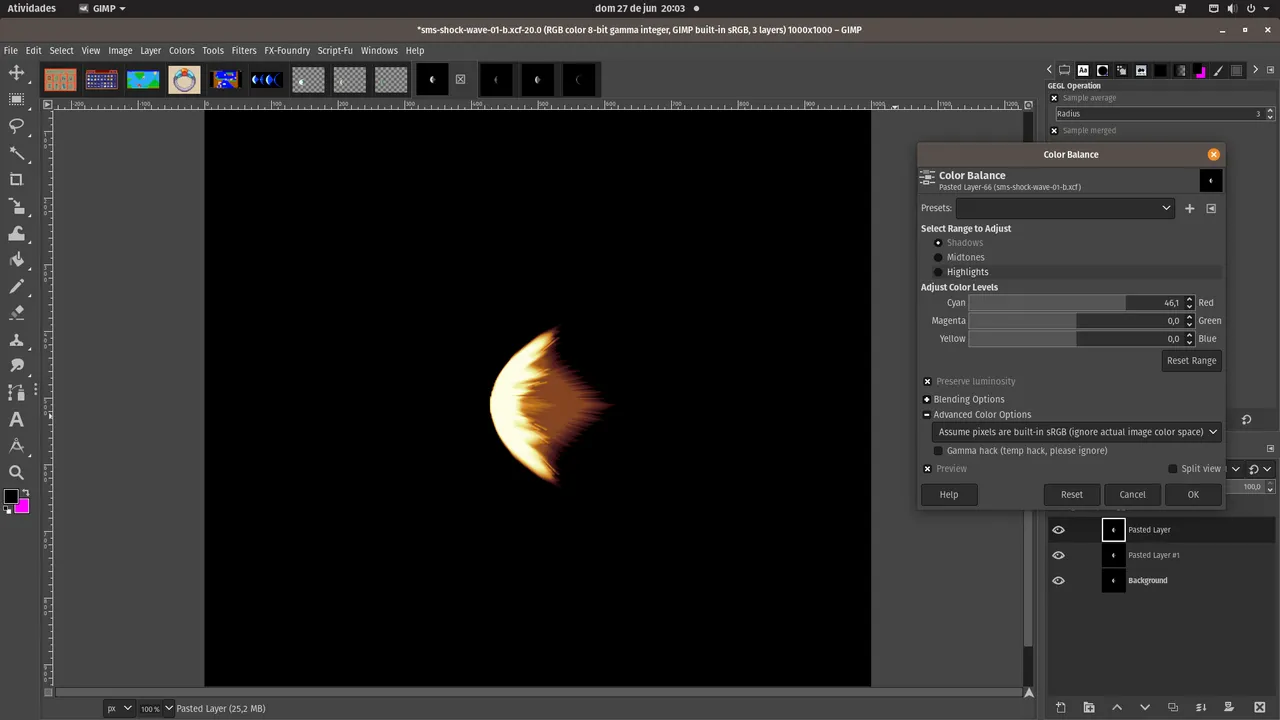Viewport: 1280px width, 720px height.
Task: Create a new layer from layers panel
Action: point(1061,708)
